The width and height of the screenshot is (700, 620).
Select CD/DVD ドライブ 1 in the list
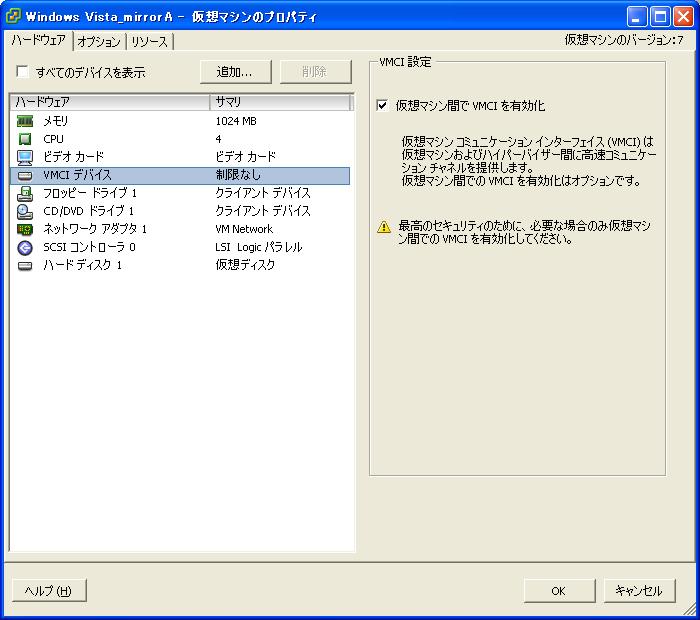[180, 211]
